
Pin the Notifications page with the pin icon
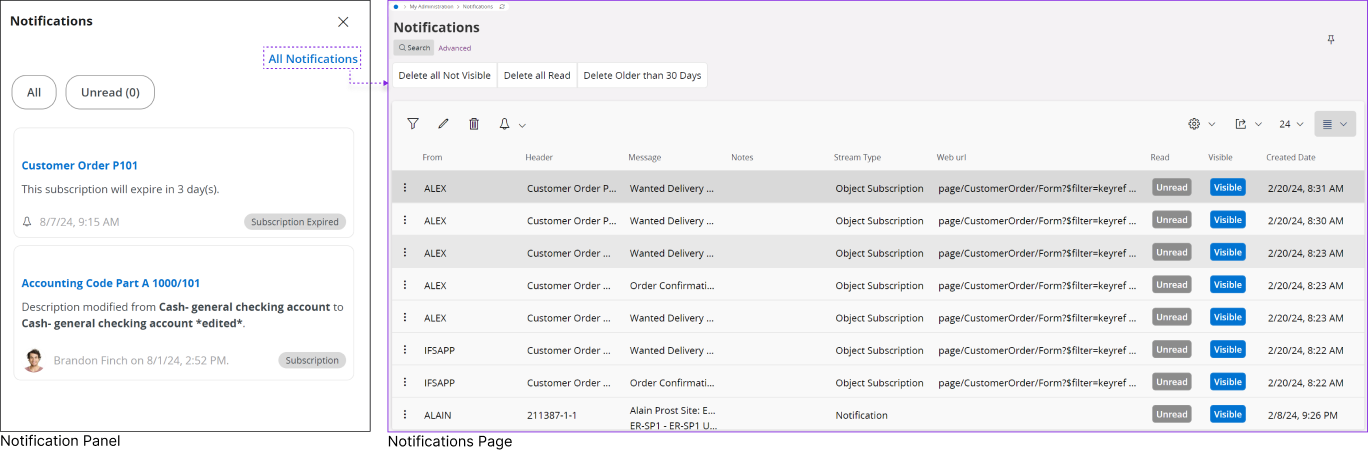(1330, 40)
